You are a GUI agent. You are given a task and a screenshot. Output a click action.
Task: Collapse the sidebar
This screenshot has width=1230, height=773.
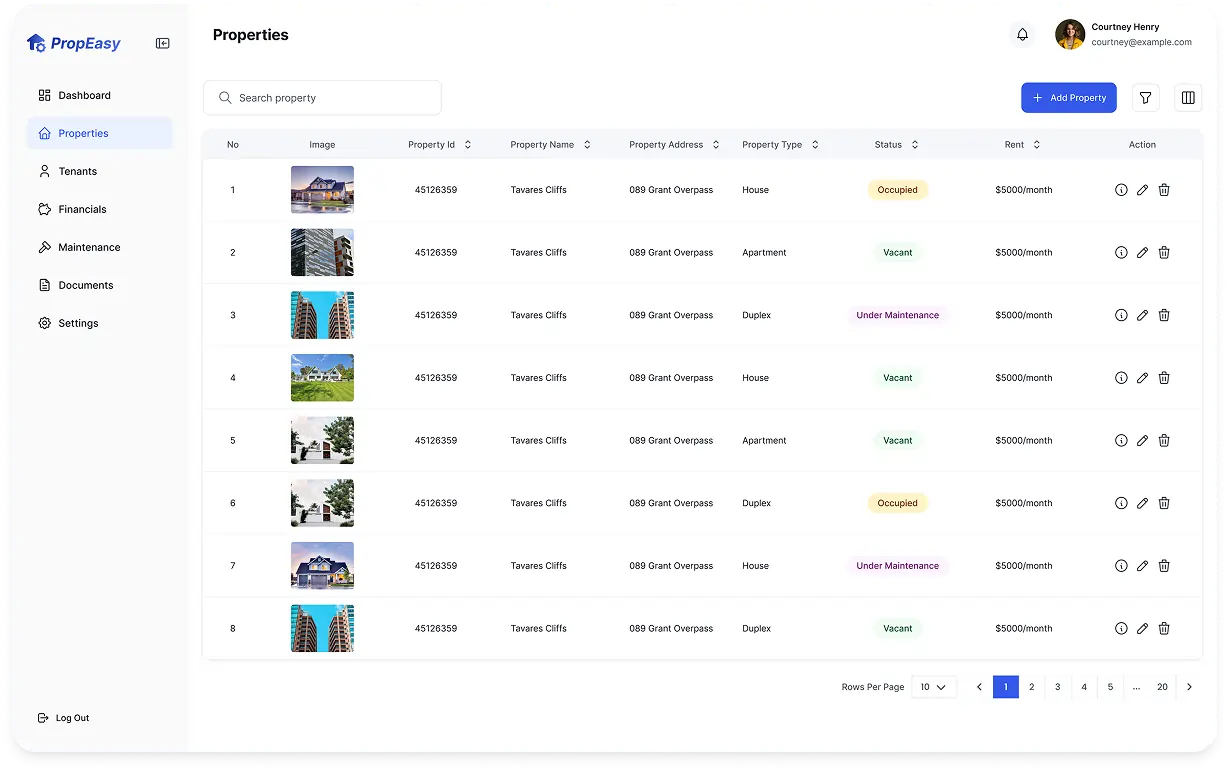click(x=162, y=43)
